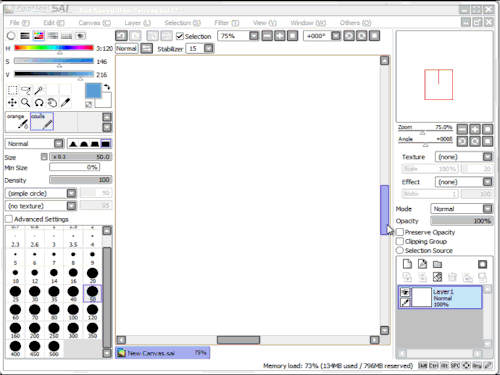Open the (simple circle) brush shape dropdown
Viewport: 500px width, 375px height.
pos(72,193)
